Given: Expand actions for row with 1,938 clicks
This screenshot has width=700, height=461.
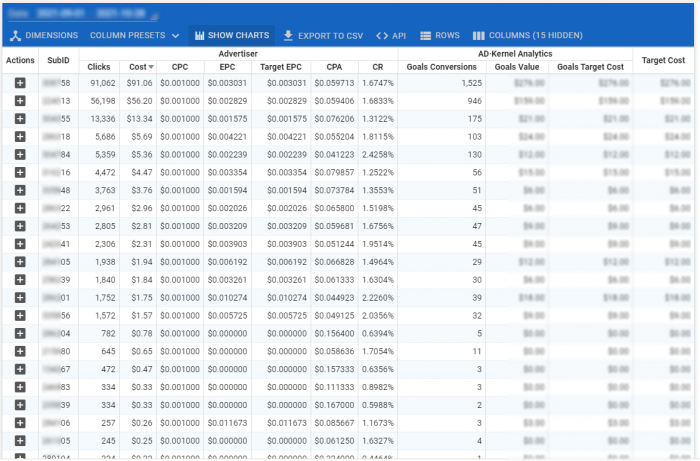Looking at the screenshot, I should (20, 262).
